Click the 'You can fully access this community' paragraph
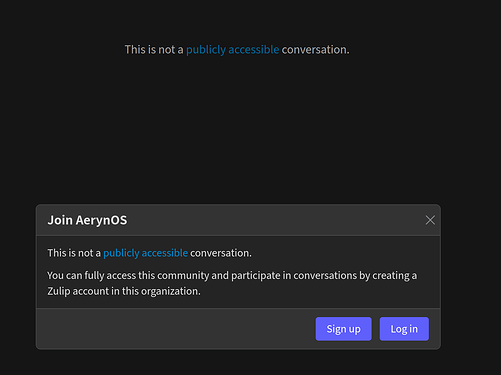Image resolution: width=501 pixels, height=375 pixels. click(232, 283)
